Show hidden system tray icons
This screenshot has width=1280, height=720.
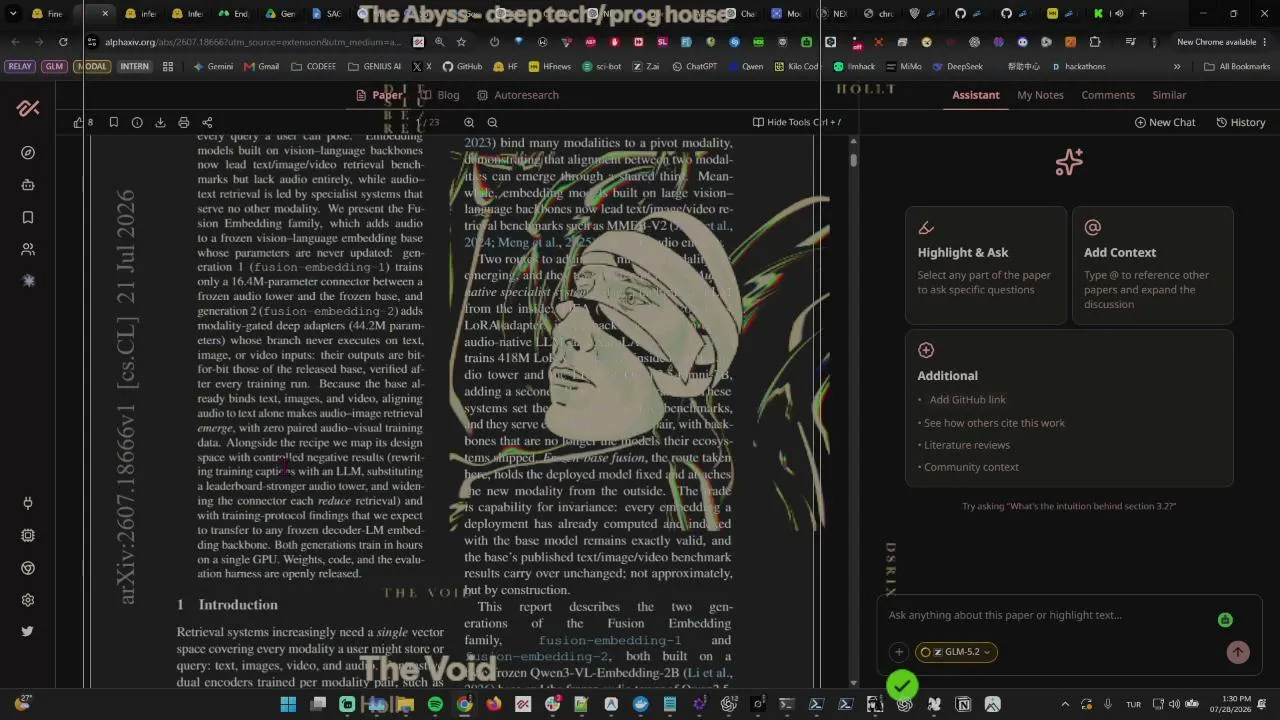click(1064, 704)
